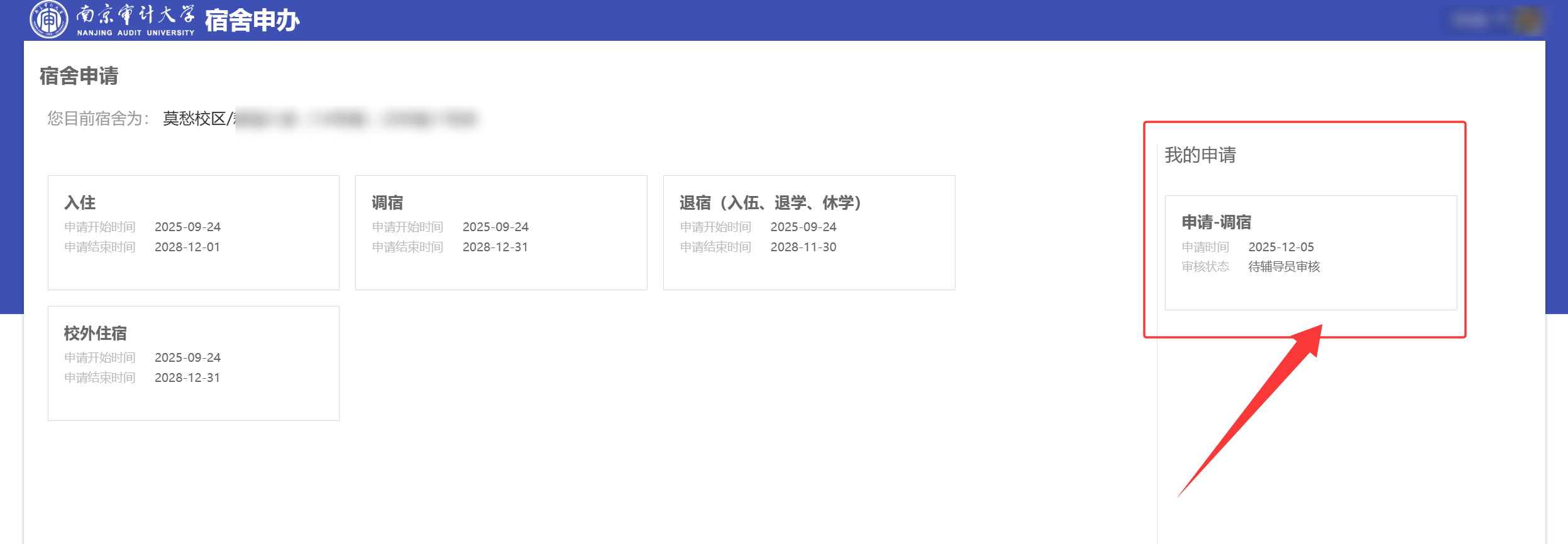The height and width of the screenshot is (544, 1568).
Task: Click the NANJING AUDIT UNIVERSITY wordmark
Action: 136,33
